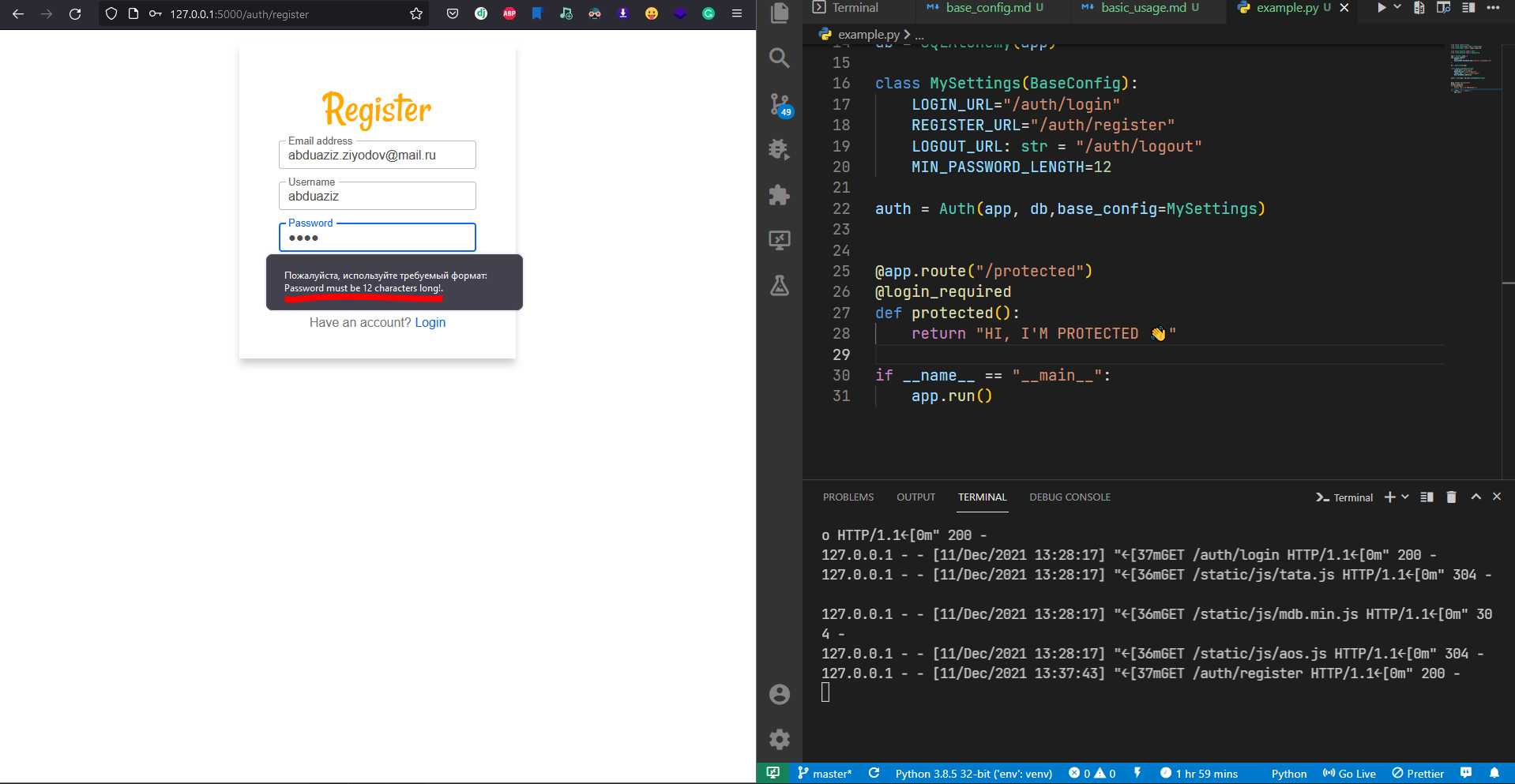Start Go Live server

click(x=1349, y=774)
